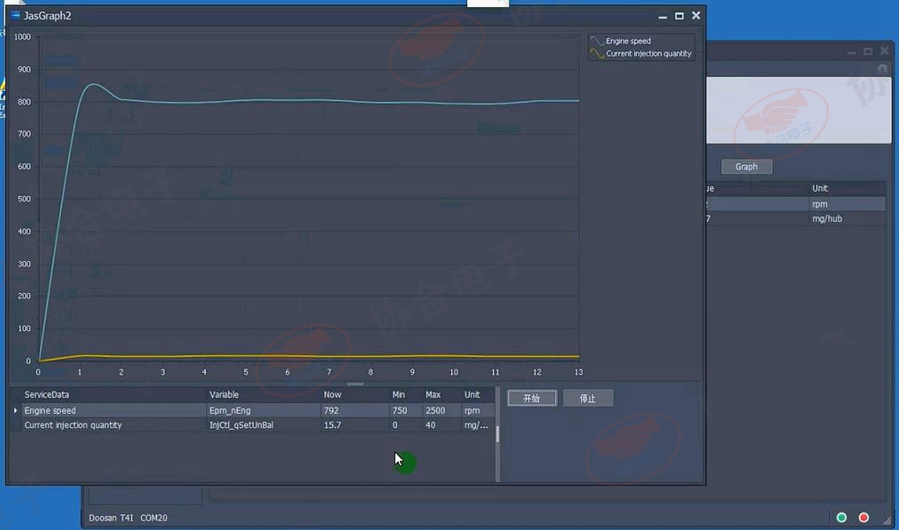Select the Engine speed table row

pyautogui.click(x=252, y=411)
